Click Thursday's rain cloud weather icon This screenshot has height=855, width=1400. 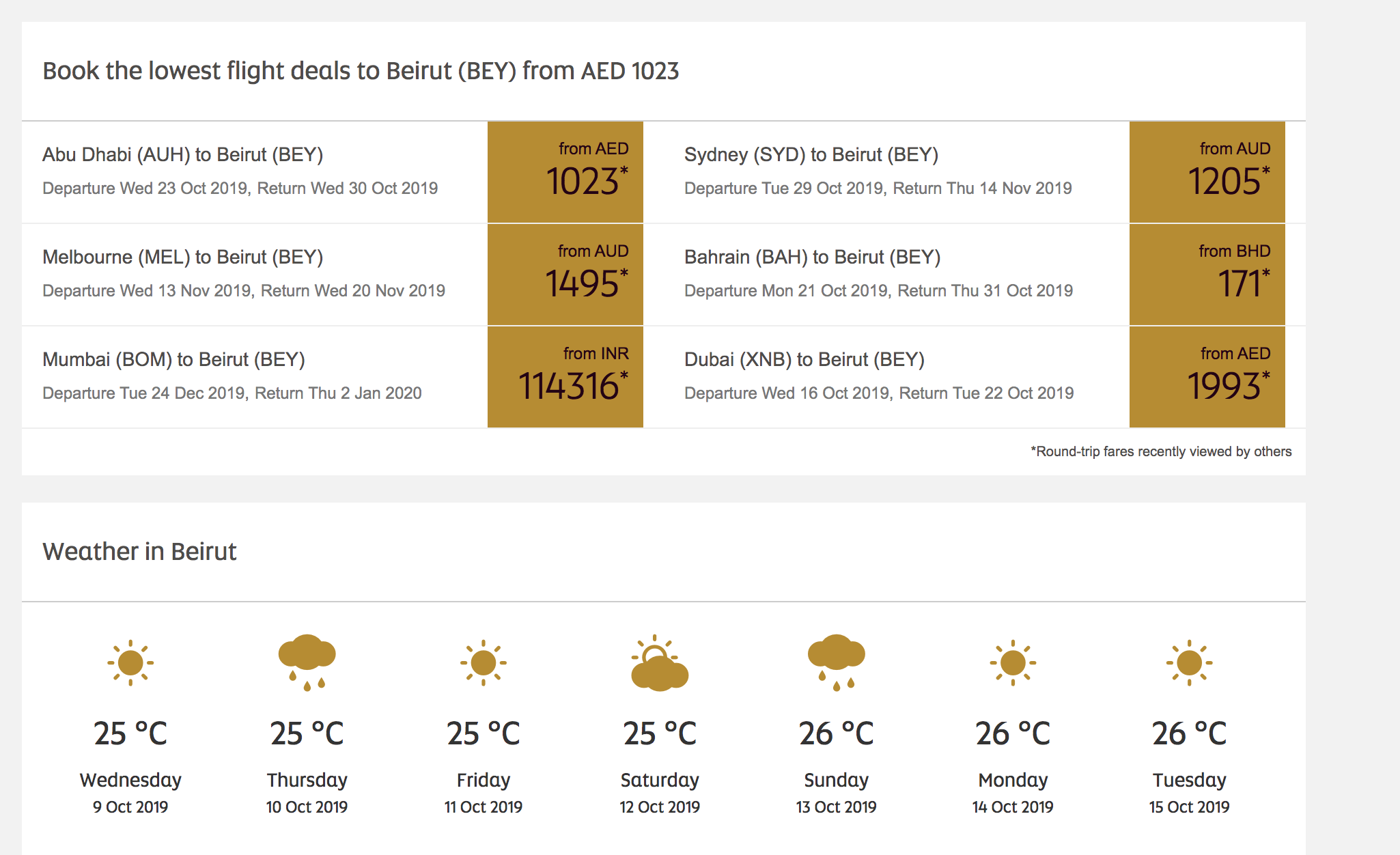point(307,662)
